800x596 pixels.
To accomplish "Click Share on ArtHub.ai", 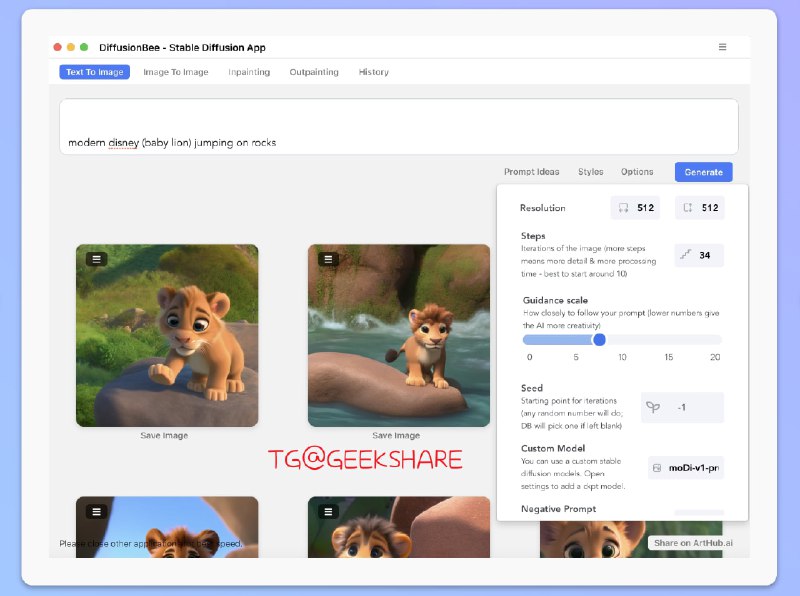I will (x=693, y=543).
